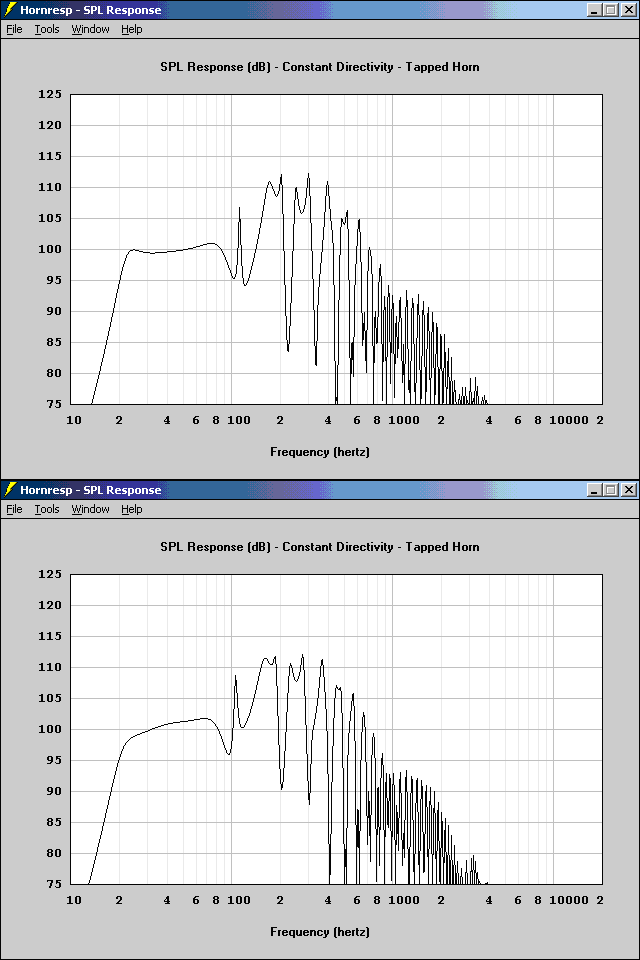The image size is (640, 960).
Task: Close the upper Hornresp window
Action: (x=628, y=10)
